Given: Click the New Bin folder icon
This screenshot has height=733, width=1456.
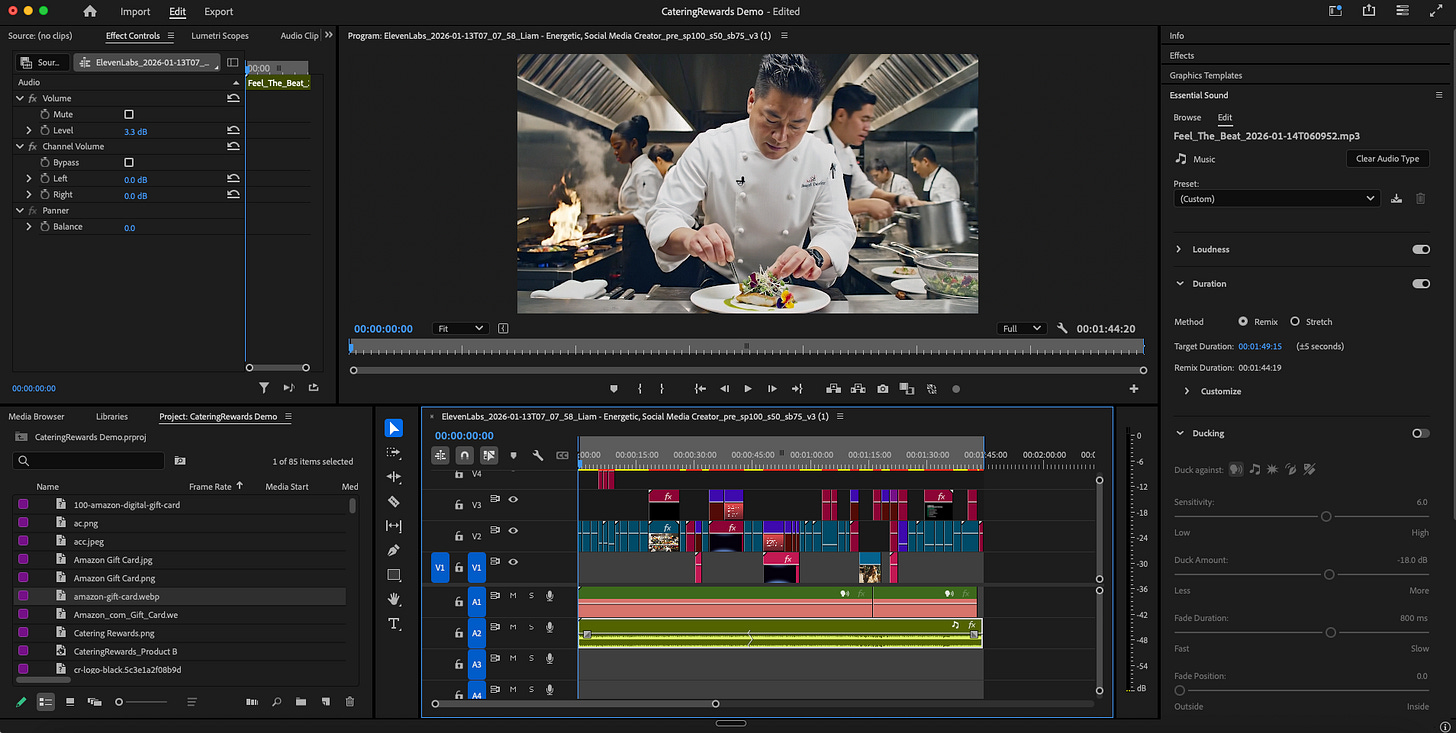Looking at the screenshot, I should pyautogui.click(x=300, y=702).
